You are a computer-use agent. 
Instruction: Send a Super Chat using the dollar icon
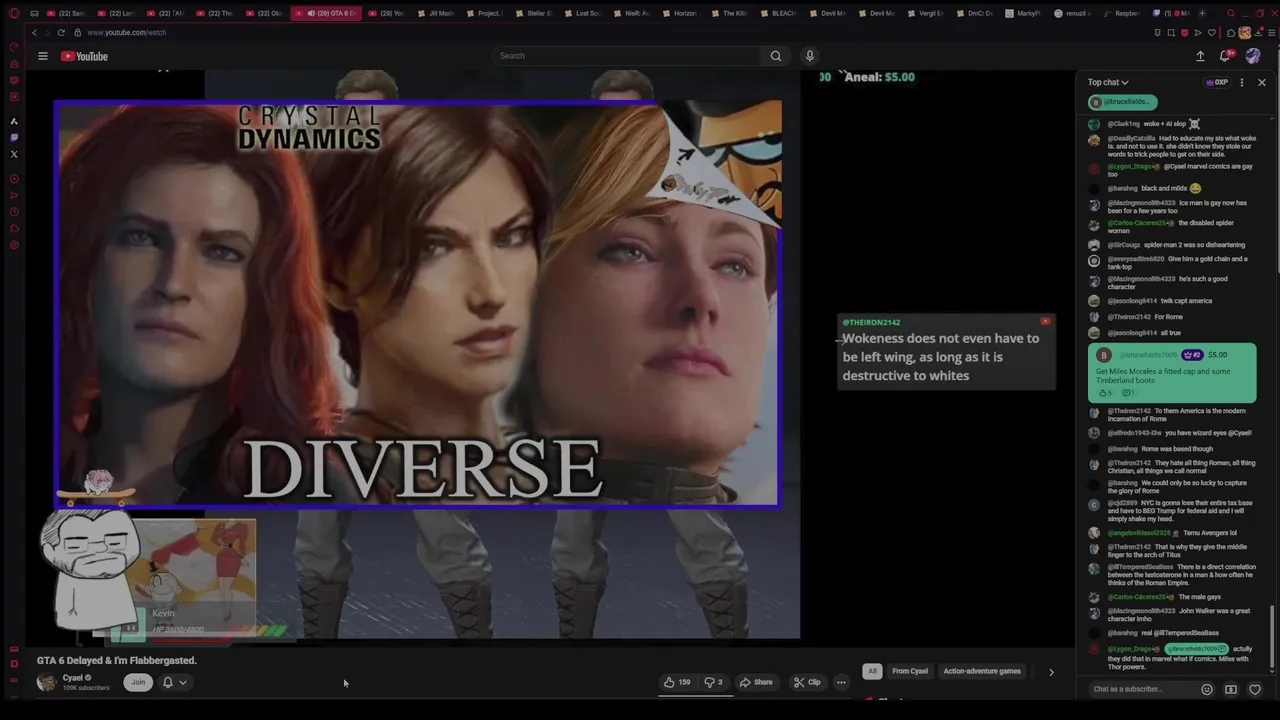point(1231,689)
